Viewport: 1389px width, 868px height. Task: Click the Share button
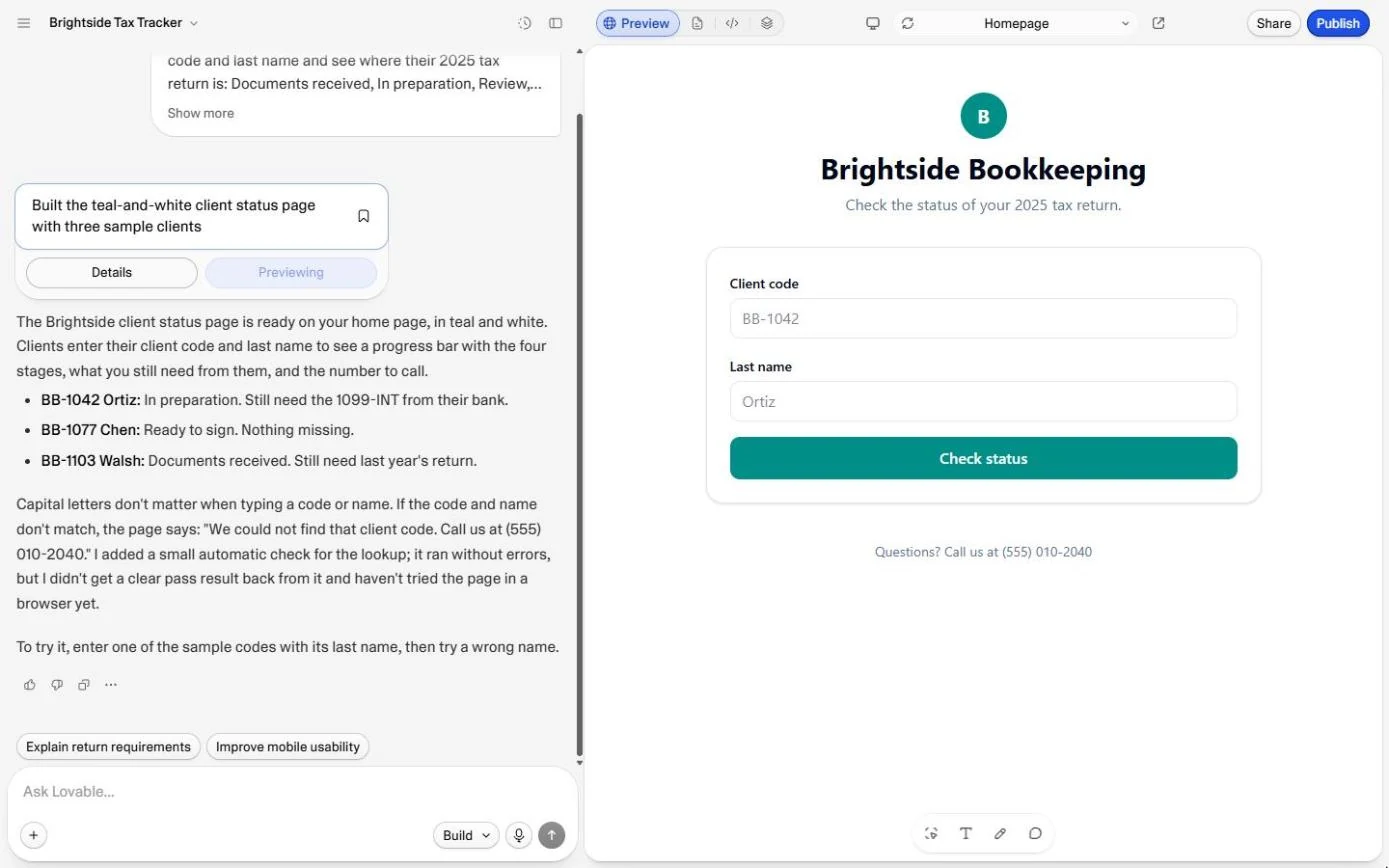pyautogui.click(x=1273, y=23)
